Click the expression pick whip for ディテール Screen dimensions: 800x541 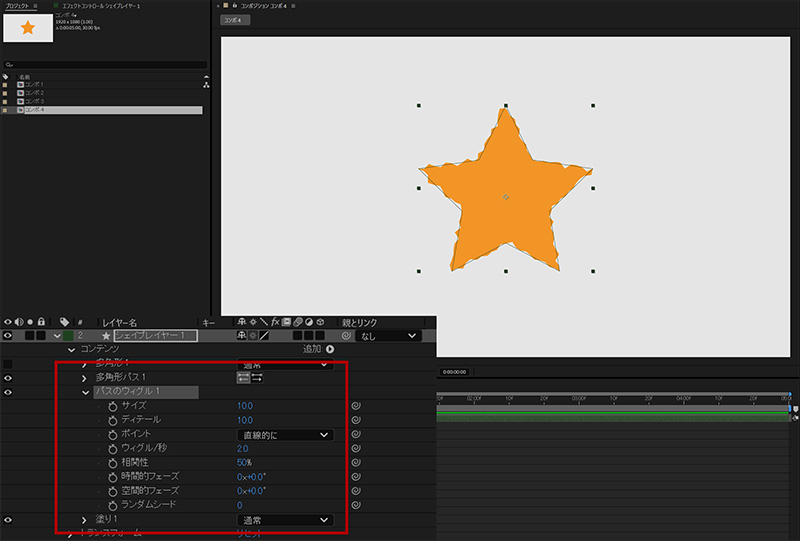pos(356,420)
